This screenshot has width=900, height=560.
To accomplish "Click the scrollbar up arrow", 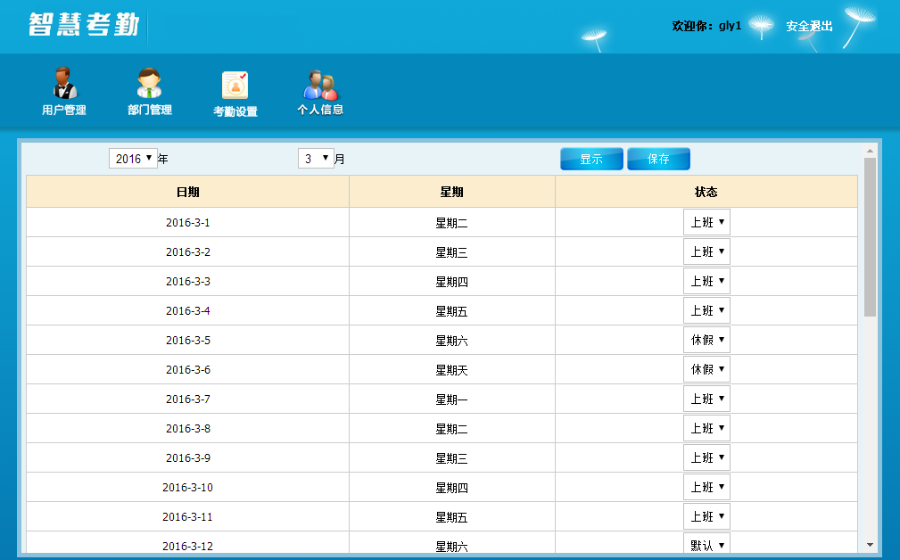I will click(870, 151).
